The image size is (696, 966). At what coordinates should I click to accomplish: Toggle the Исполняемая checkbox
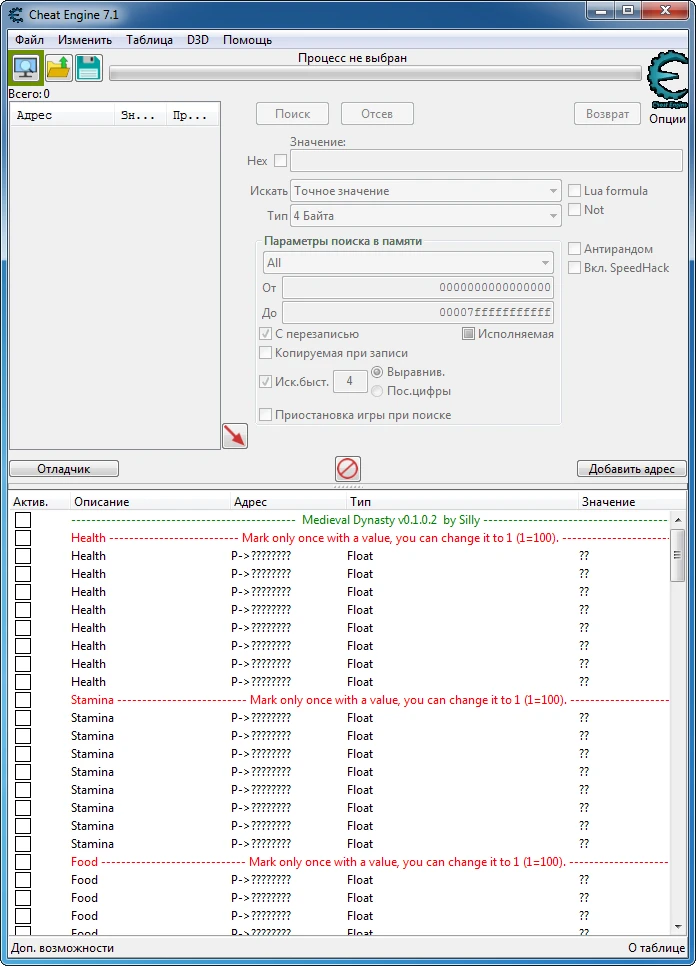click(x=468, y=333)
